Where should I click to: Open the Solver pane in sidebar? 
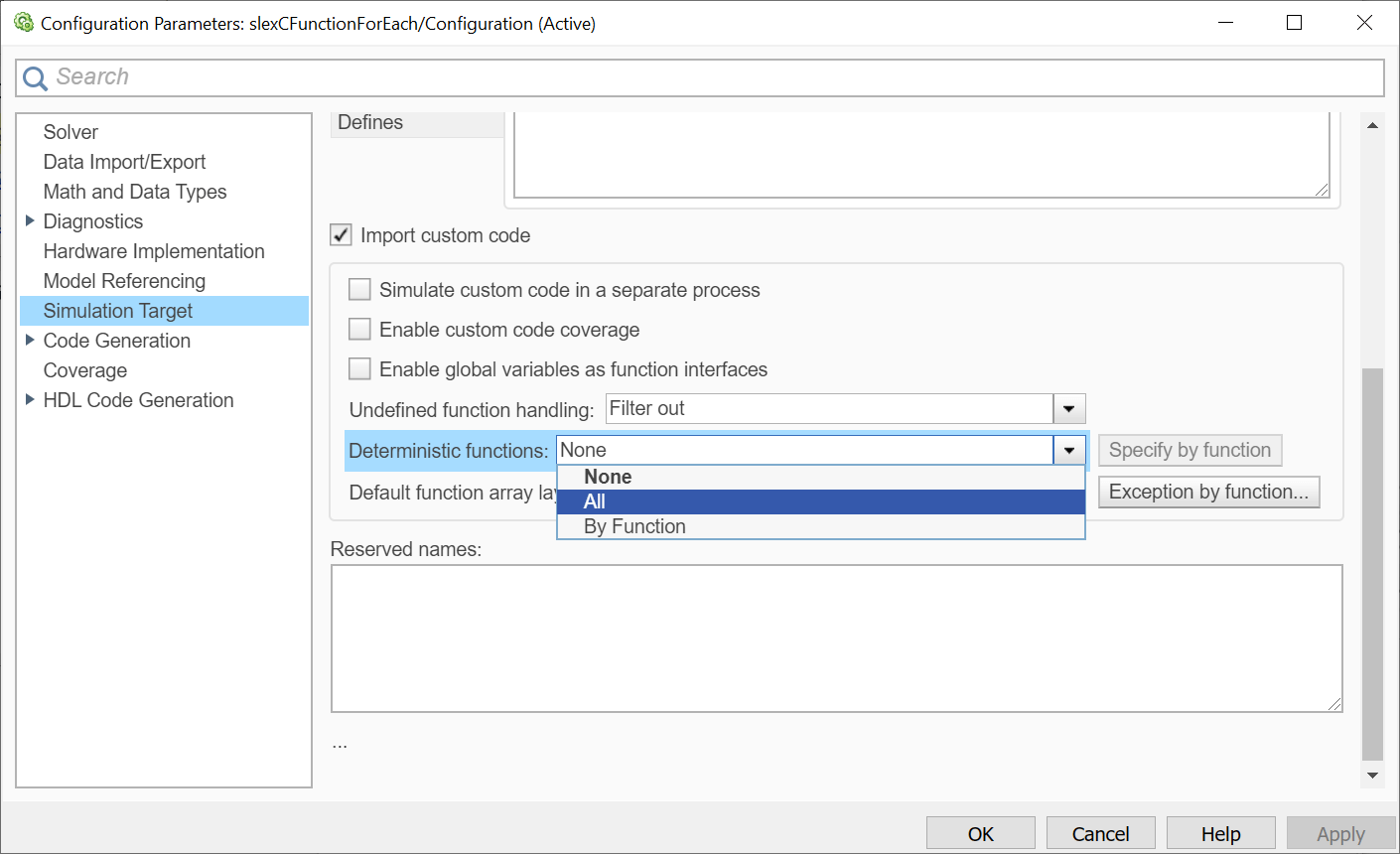pyautogui.click(x=70, y=132)
